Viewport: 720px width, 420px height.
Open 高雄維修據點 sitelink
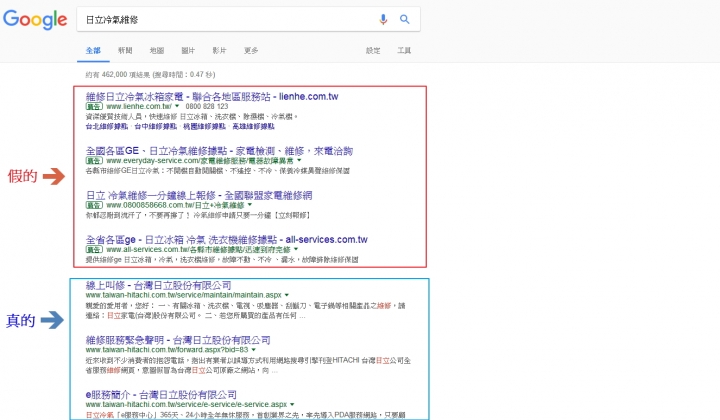[253, 126]
